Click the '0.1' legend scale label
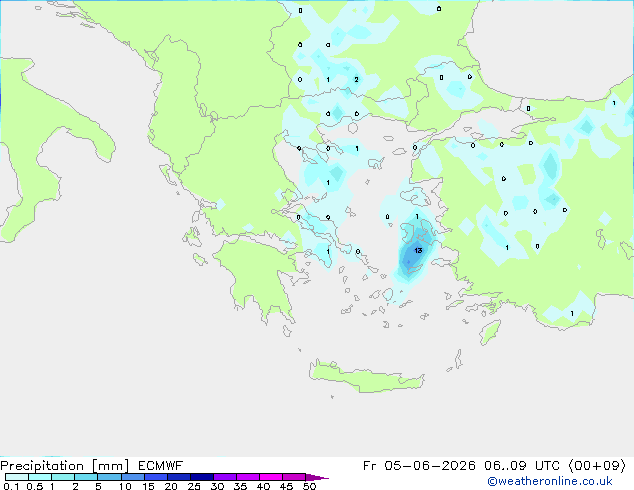The image size is (634, 490). 11,486
